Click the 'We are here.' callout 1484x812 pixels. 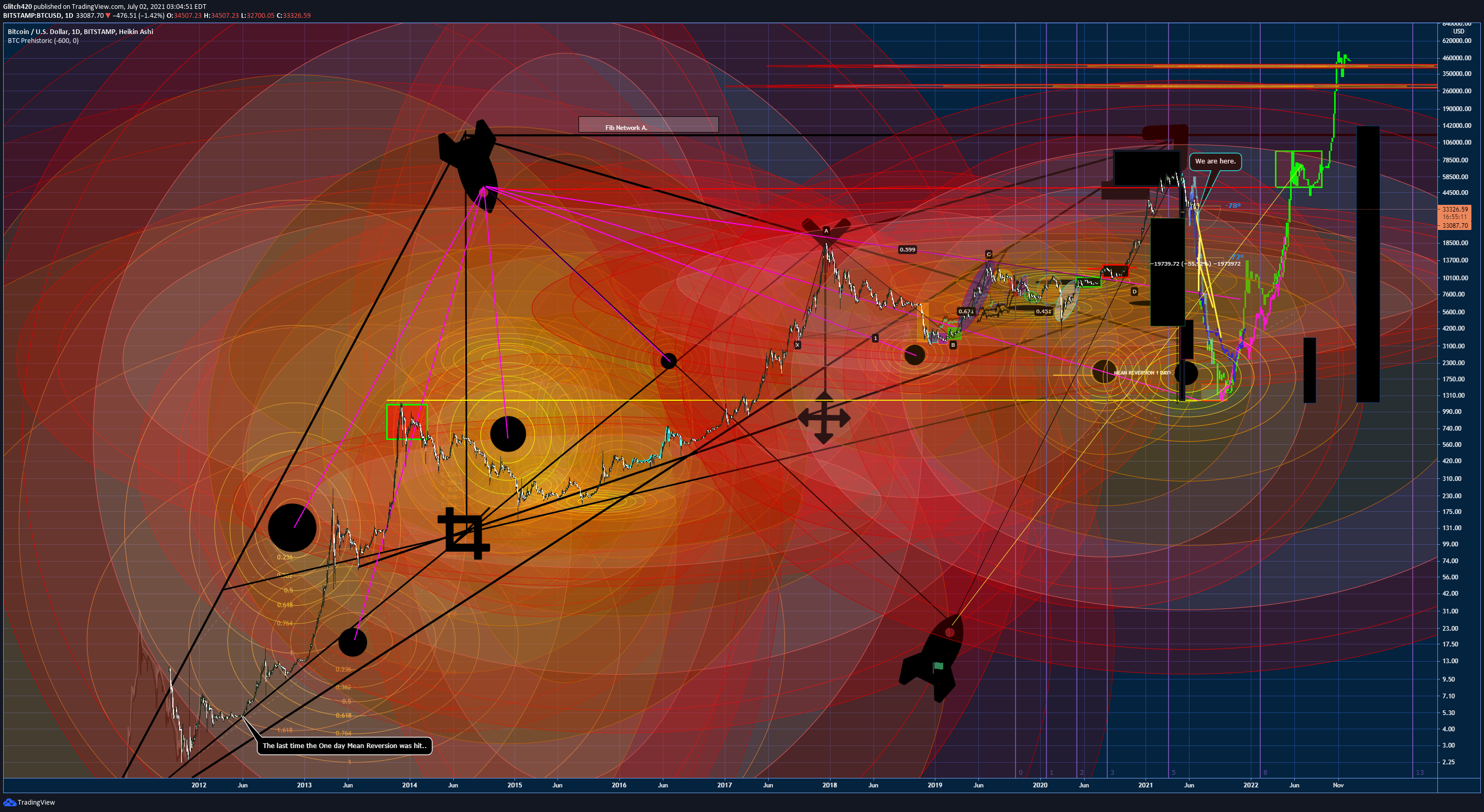click(x=1215, y=161)
